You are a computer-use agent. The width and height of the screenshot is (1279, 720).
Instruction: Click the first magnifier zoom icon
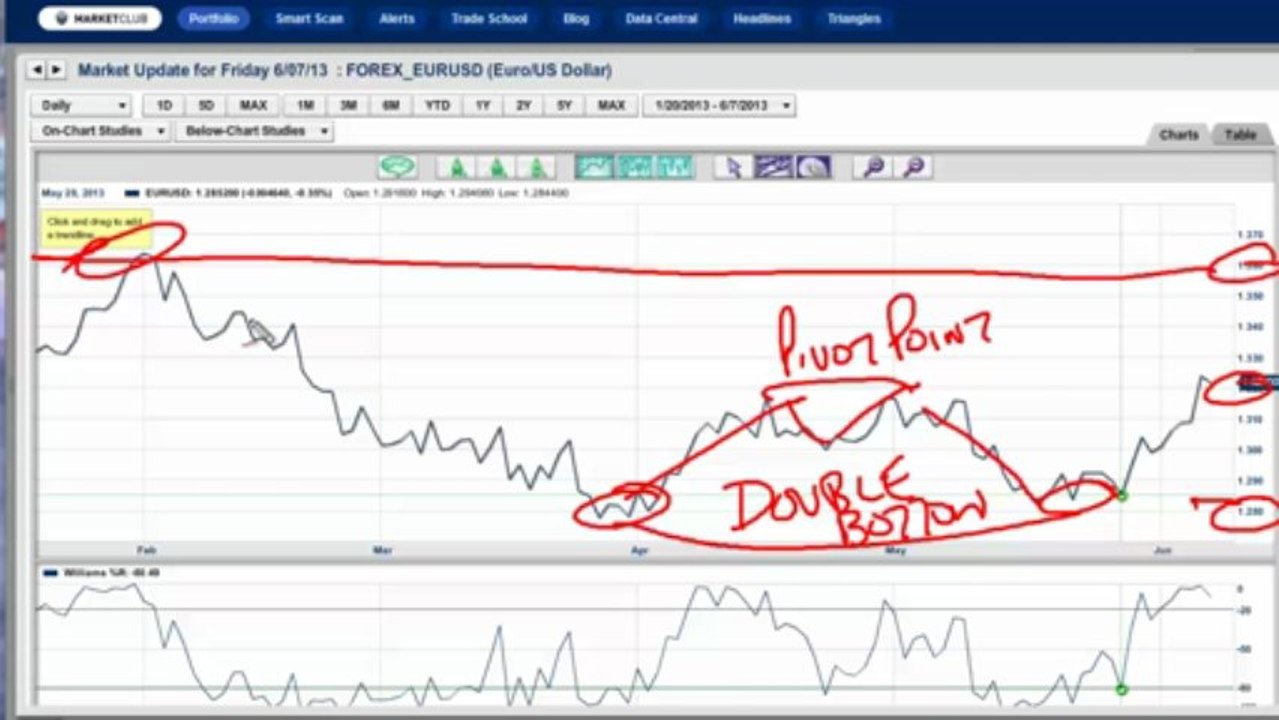[x=873, y=167]
